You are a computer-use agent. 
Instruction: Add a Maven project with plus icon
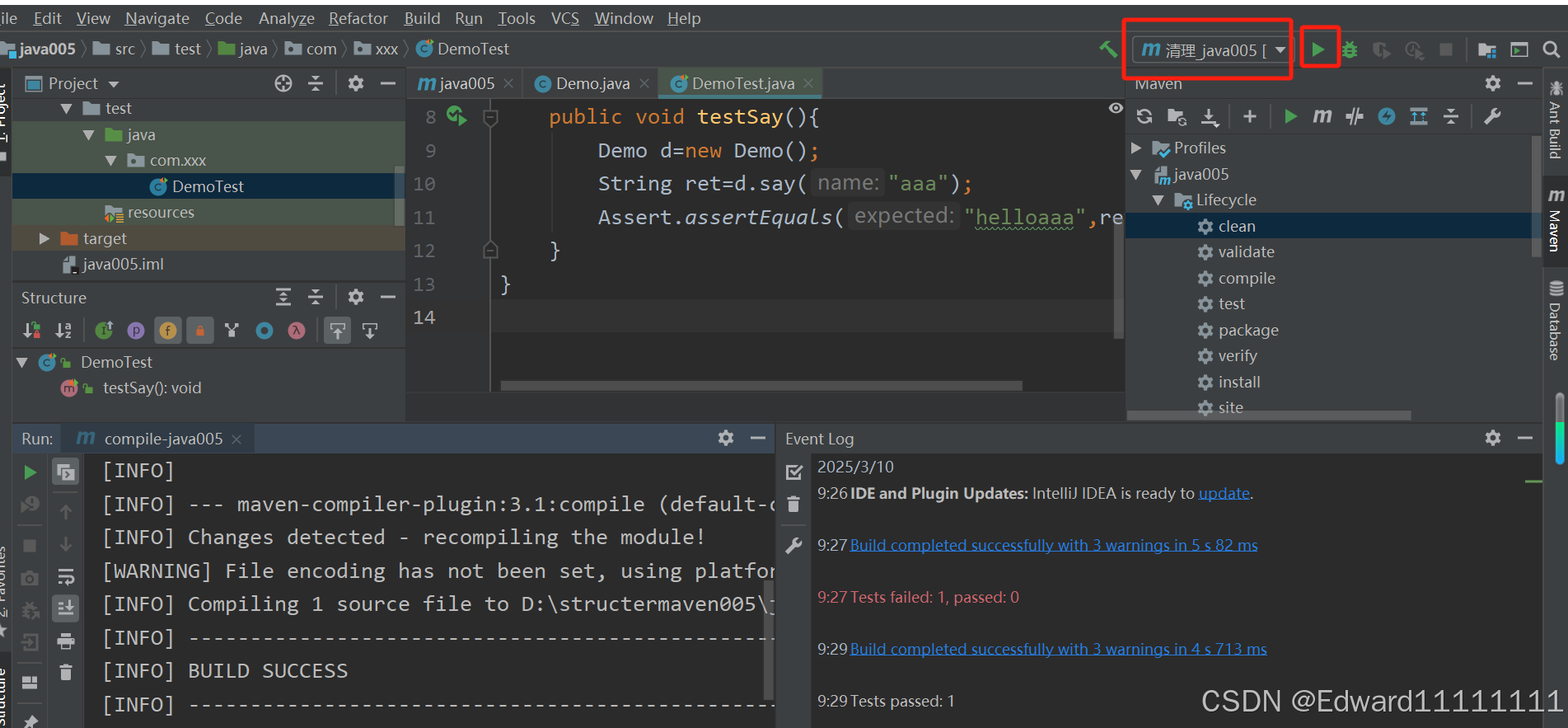1250,117
